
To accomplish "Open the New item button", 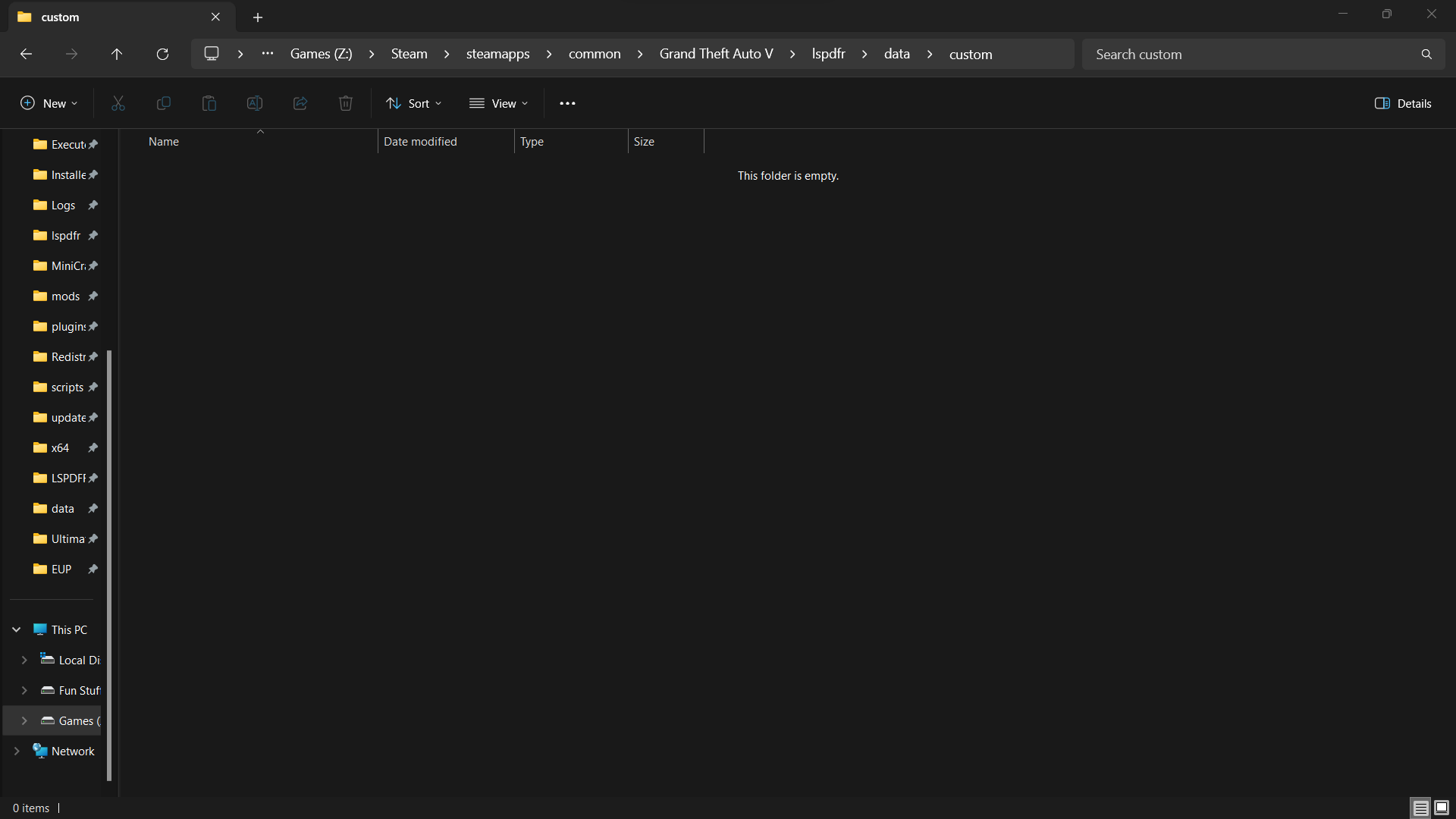I will pos(49,103).
